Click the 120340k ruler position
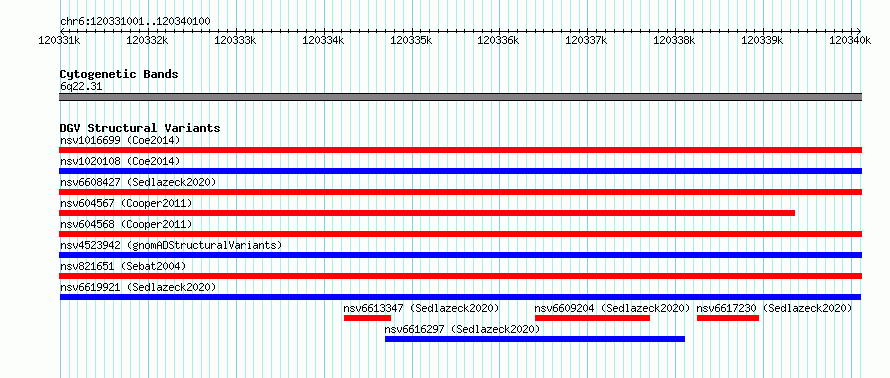This screenshot has width=890, height=378. [850, 40]
